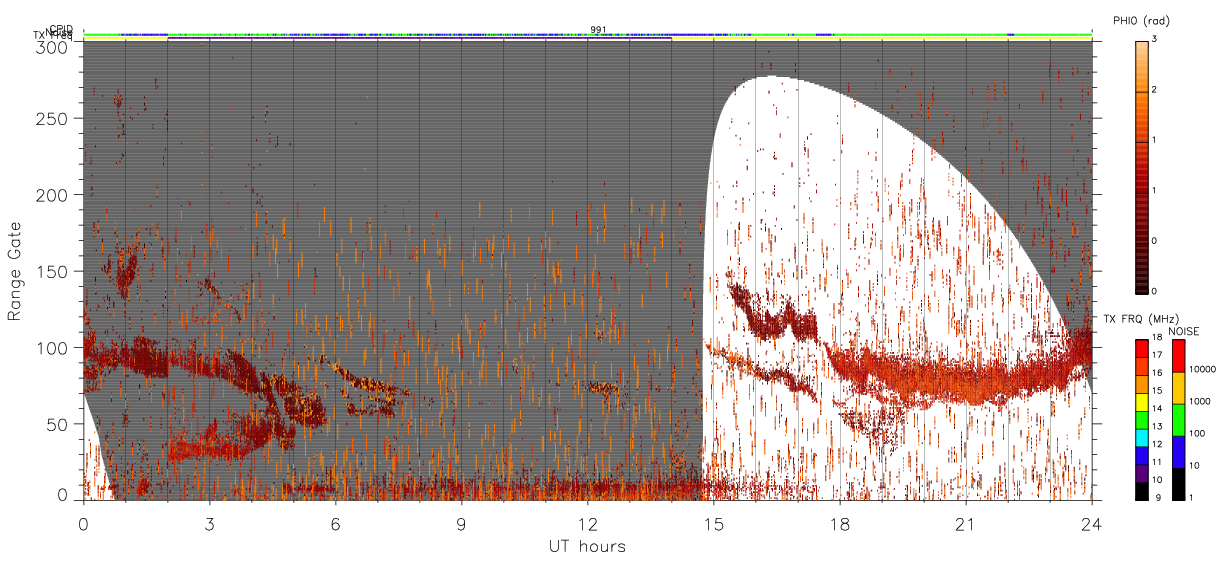Click TX FRQ legend label "16"

coord(1156,373)
